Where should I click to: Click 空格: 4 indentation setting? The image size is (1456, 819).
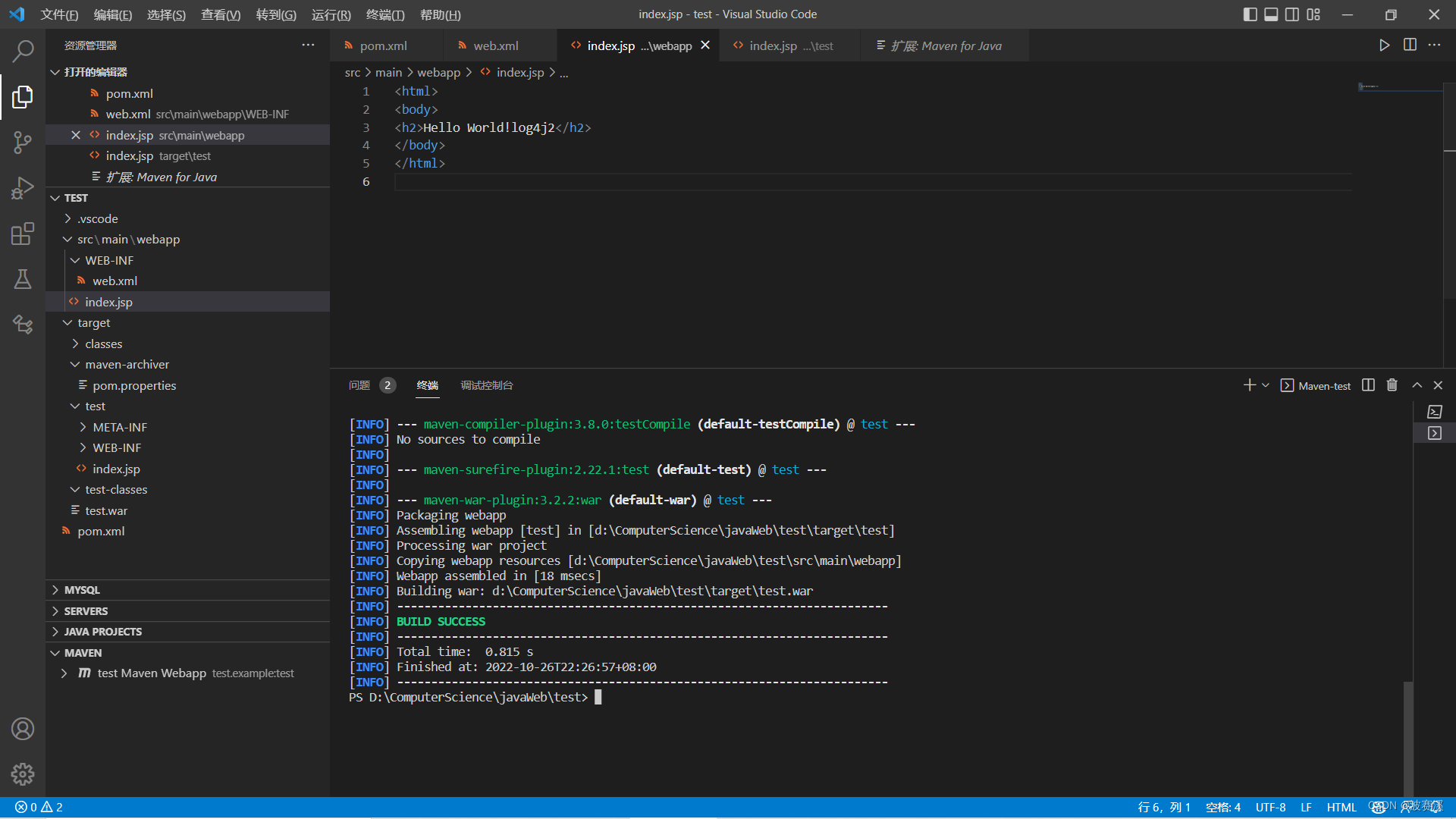(x=1223, y=808)
